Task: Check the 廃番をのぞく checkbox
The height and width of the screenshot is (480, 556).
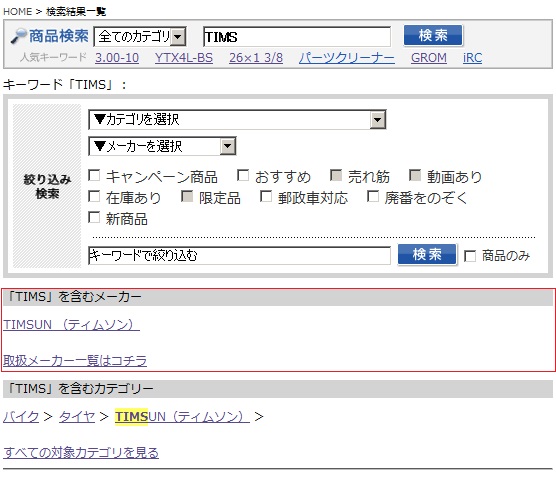Action: [x=373, y=196]
